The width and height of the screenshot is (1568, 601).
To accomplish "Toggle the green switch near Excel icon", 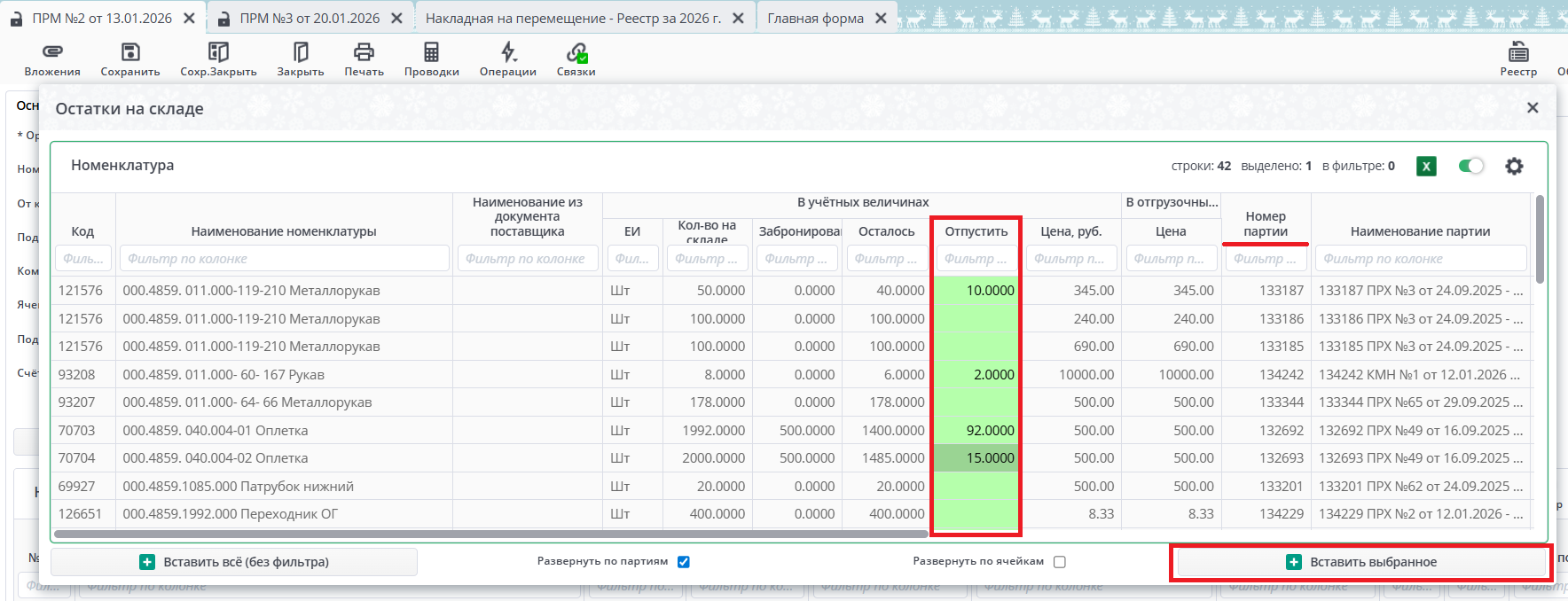I will point(1471,166).
